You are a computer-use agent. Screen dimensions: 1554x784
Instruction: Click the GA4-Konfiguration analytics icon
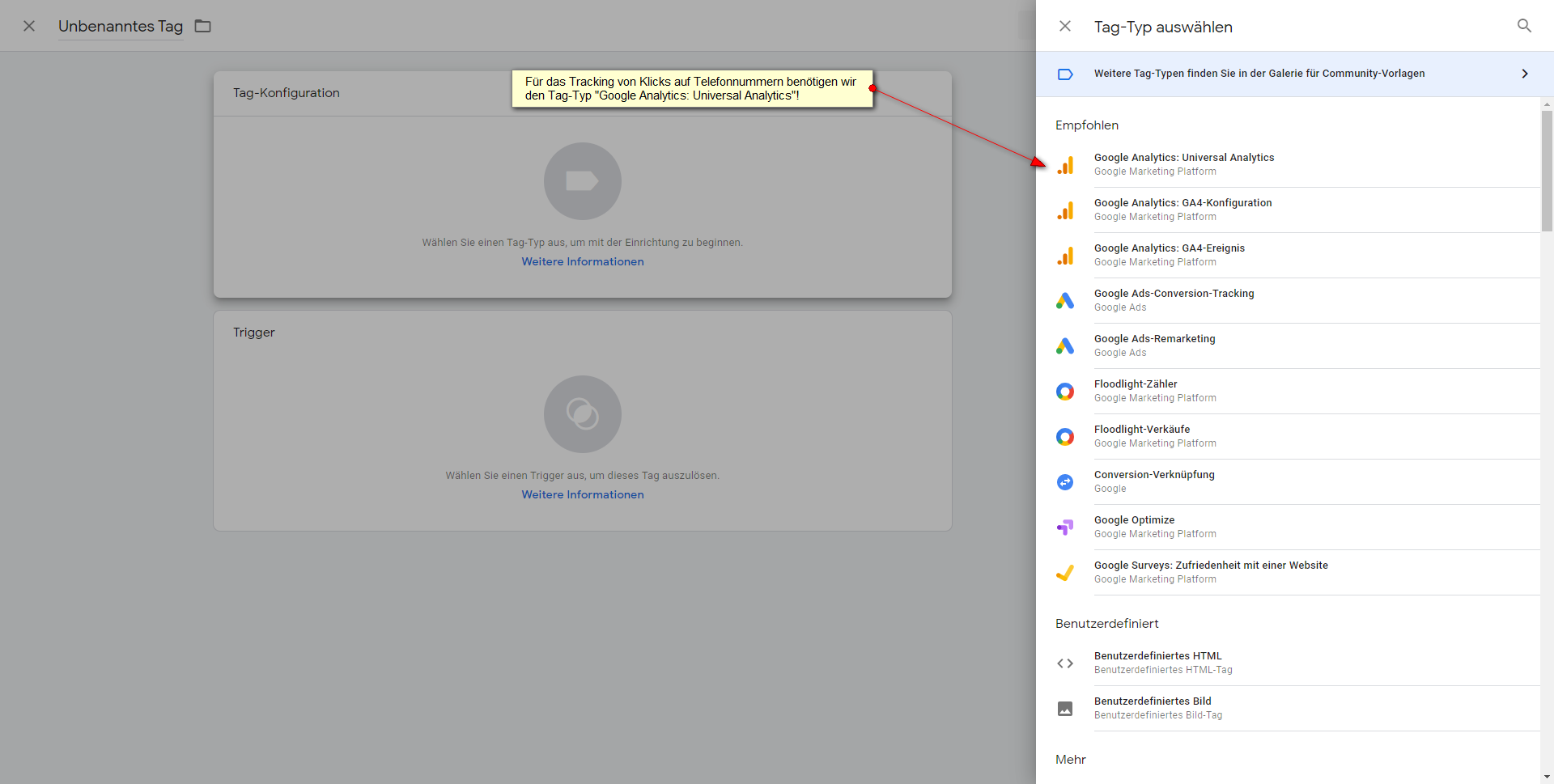[1065, 210]
